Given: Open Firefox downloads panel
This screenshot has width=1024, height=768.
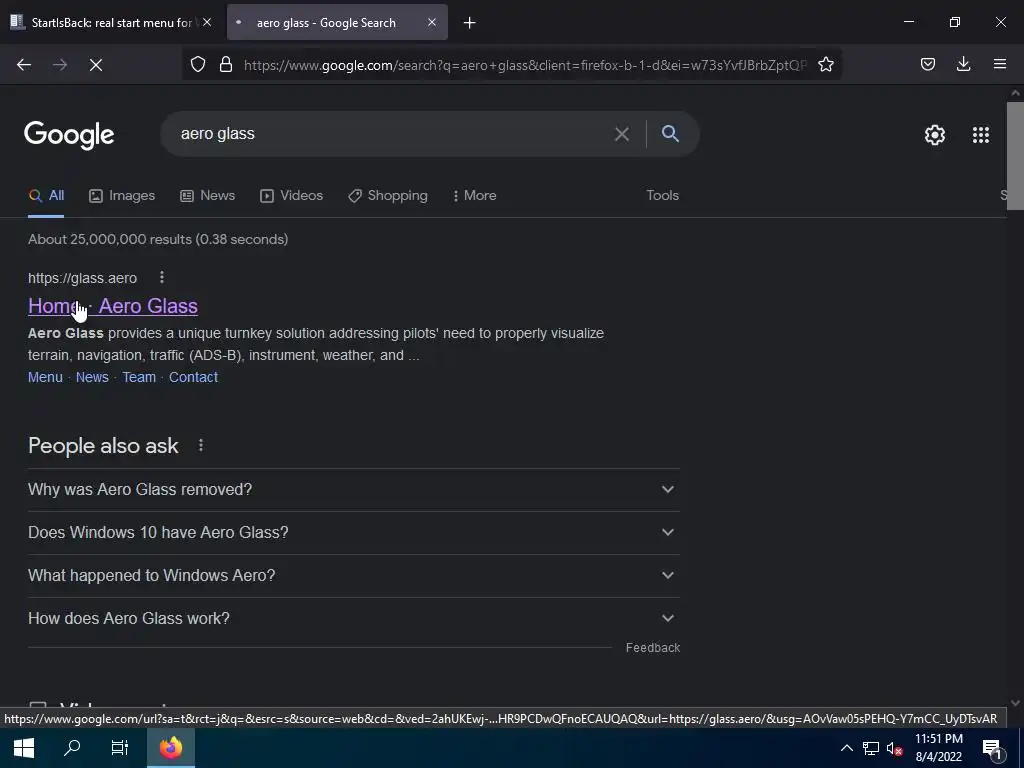Looking at the screenshot, I should point(964,64).
